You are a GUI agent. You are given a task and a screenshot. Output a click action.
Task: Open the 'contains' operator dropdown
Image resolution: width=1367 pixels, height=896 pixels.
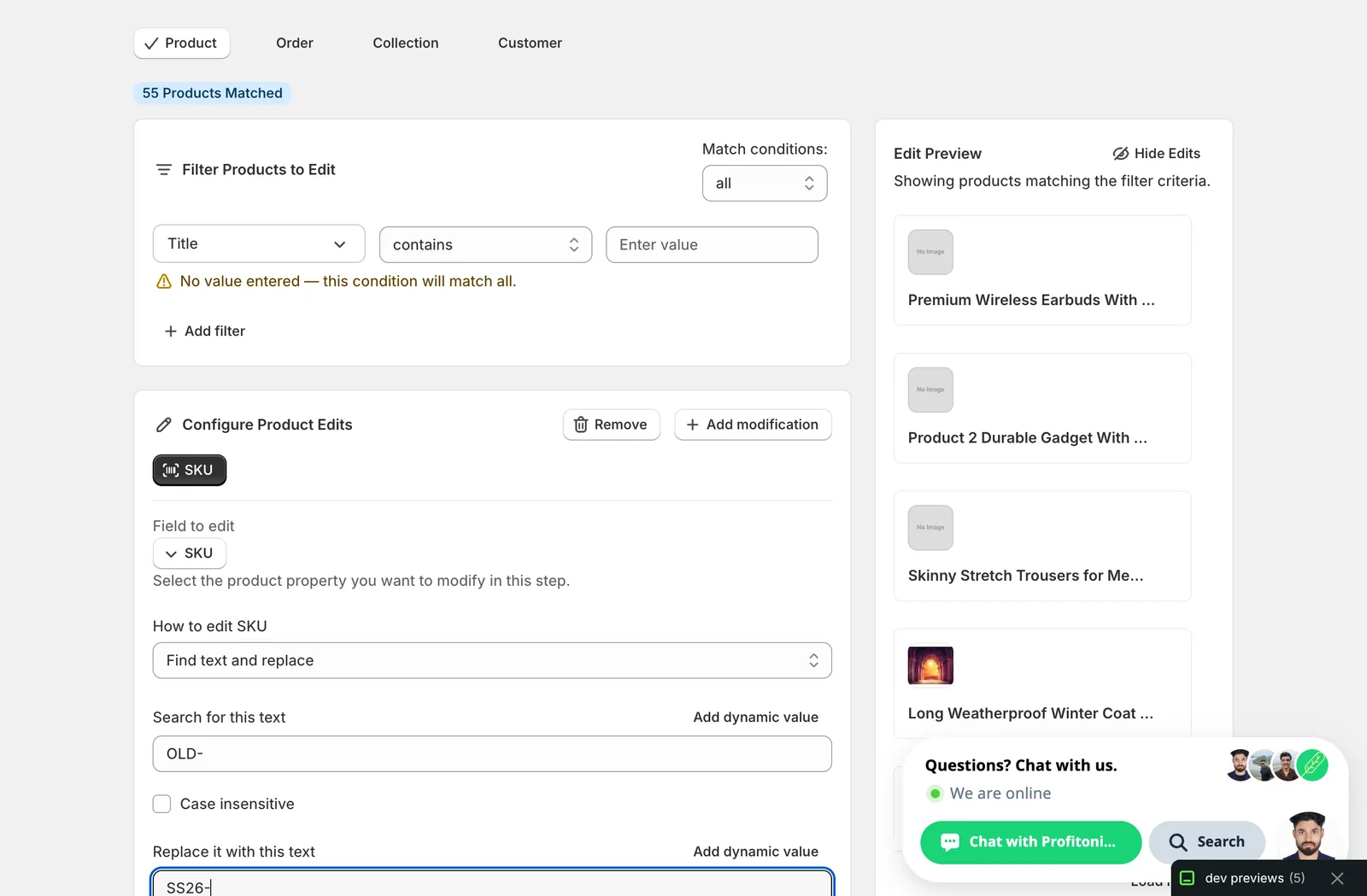click(485, 244)
